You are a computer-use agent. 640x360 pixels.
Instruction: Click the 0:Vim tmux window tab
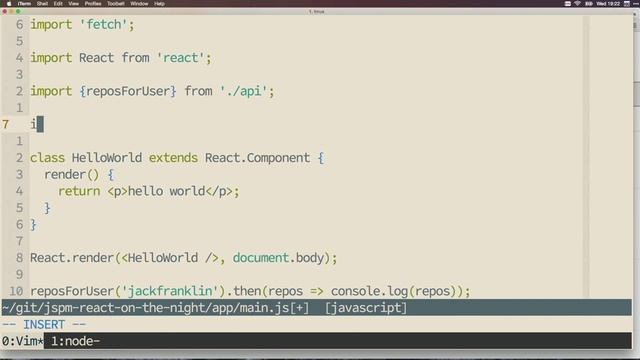22,341
